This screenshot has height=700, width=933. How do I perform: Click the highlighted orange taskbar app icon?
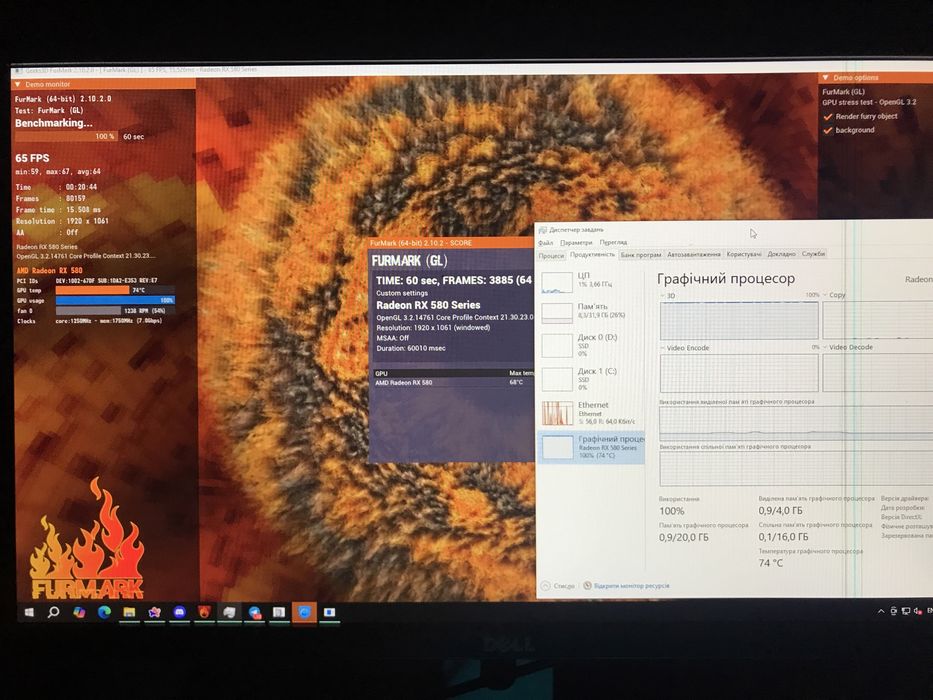pyautogui.click(x=304, y=612)
